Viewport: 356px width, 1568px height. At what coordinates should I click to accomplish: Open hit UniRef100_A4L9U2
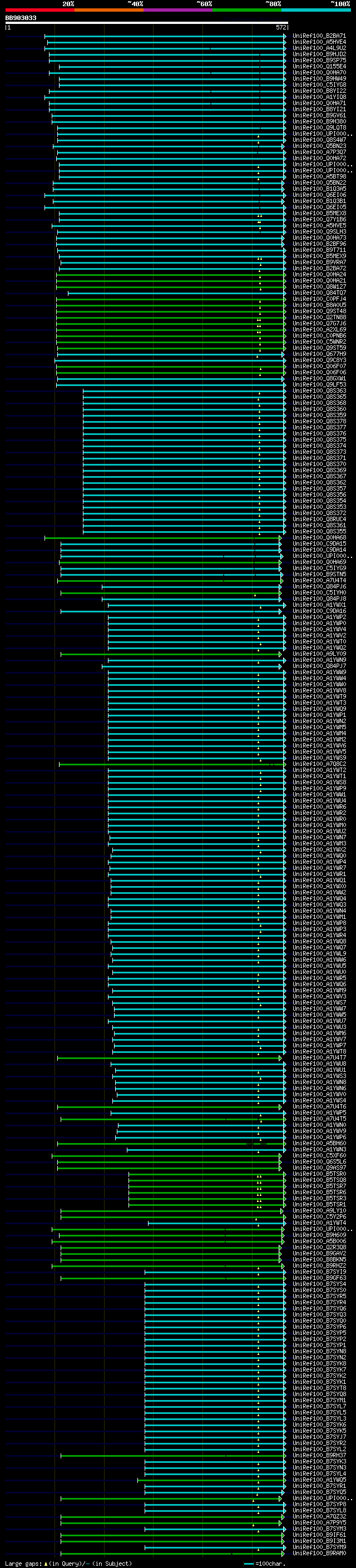tap(319, 48)
